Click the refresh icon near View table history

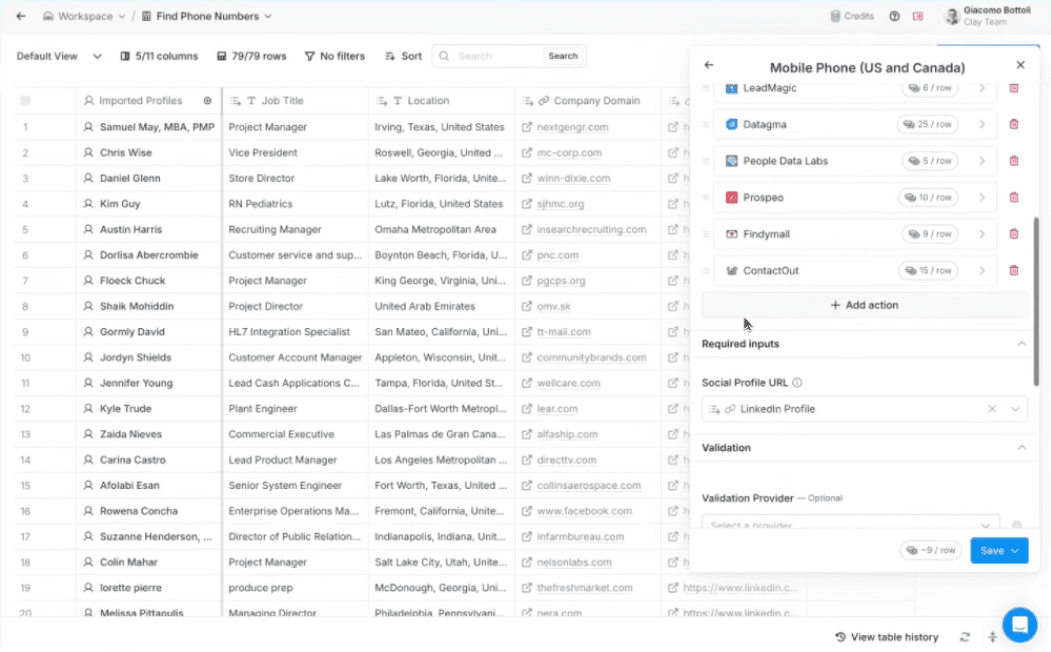[x=964, y=637]
